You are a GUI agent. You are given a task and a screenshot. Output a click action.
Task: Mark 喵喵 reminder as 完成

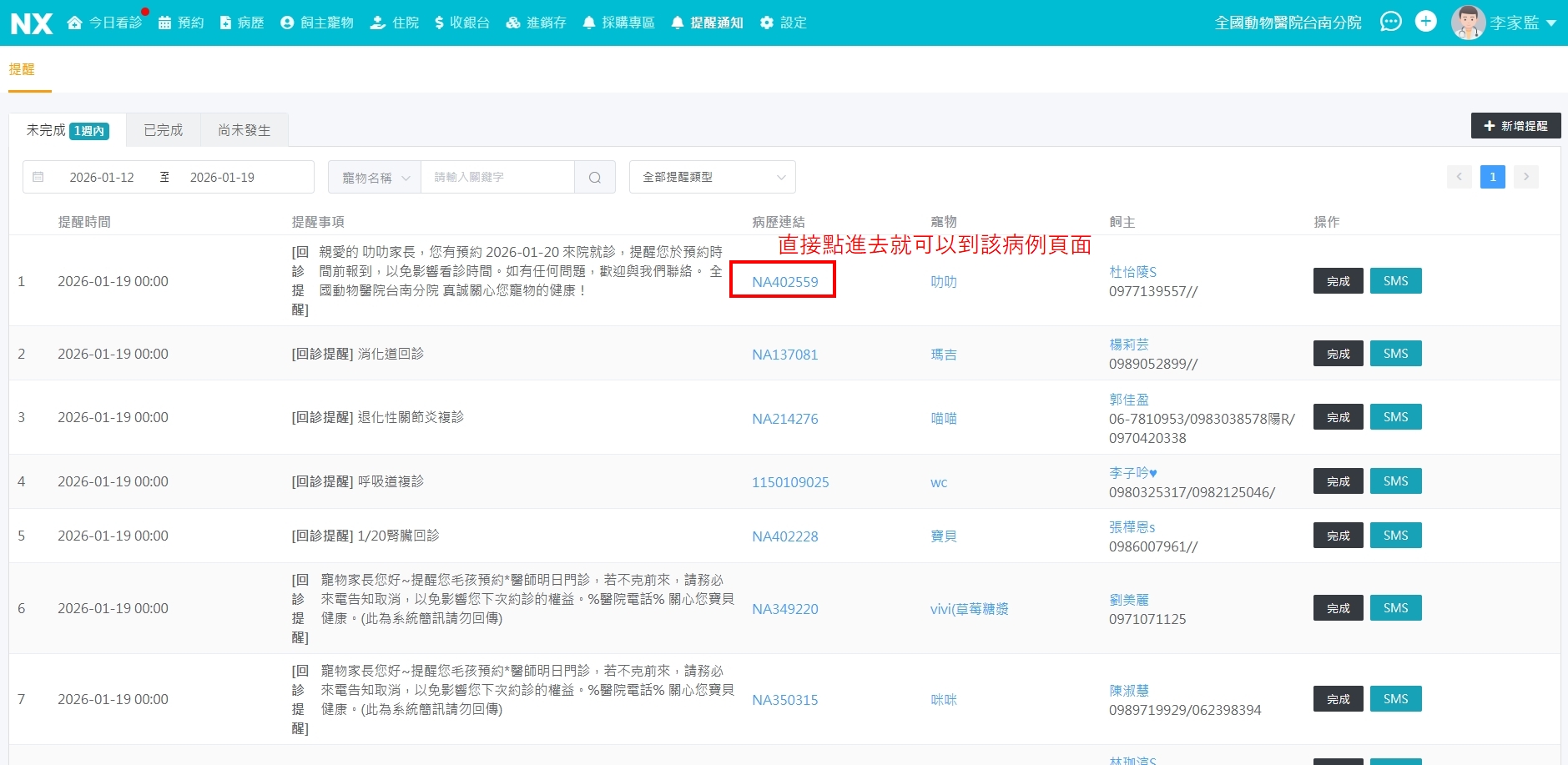coord(1338,417)
